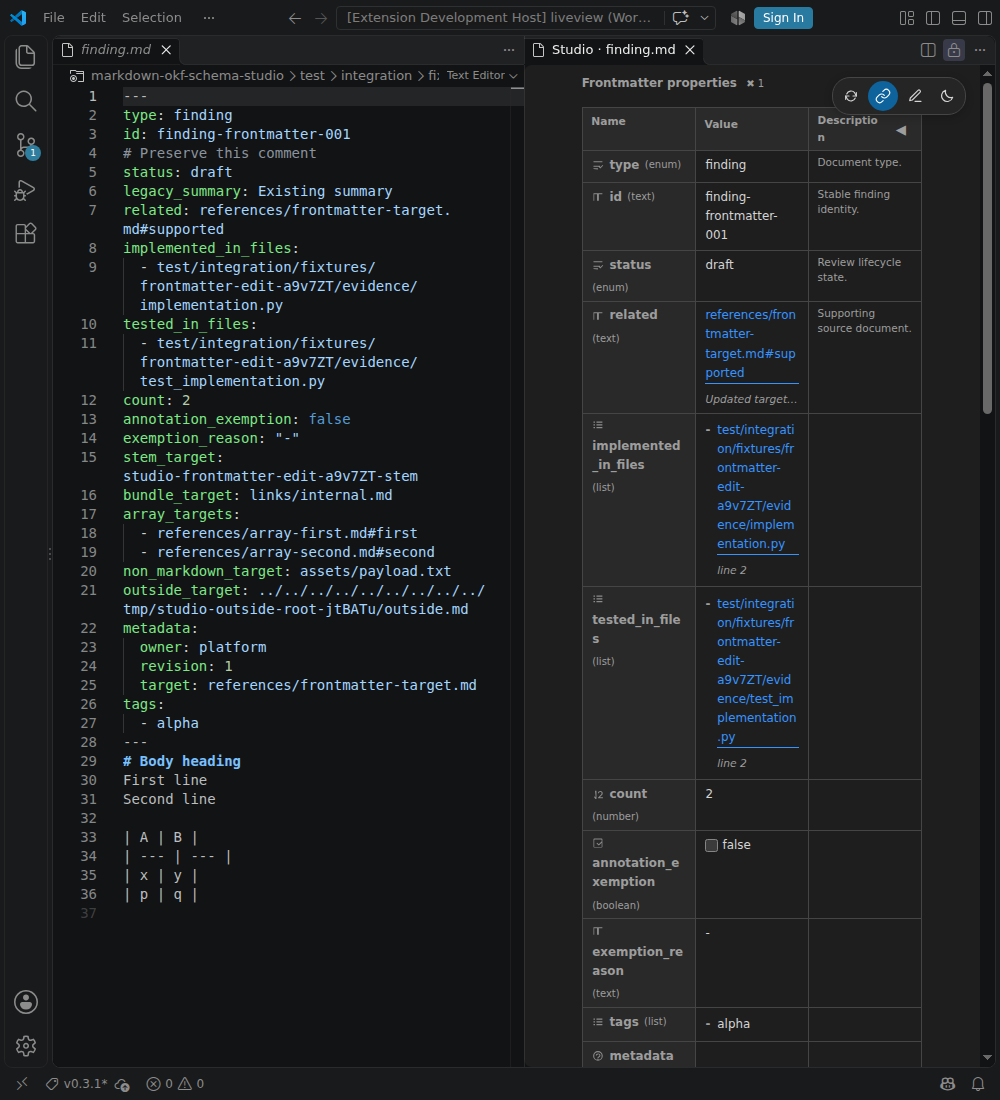This screenshot has width=1000, height=1100.
Task: Switch to the Studio · finding.md tab
Action: tap(613, 50)
